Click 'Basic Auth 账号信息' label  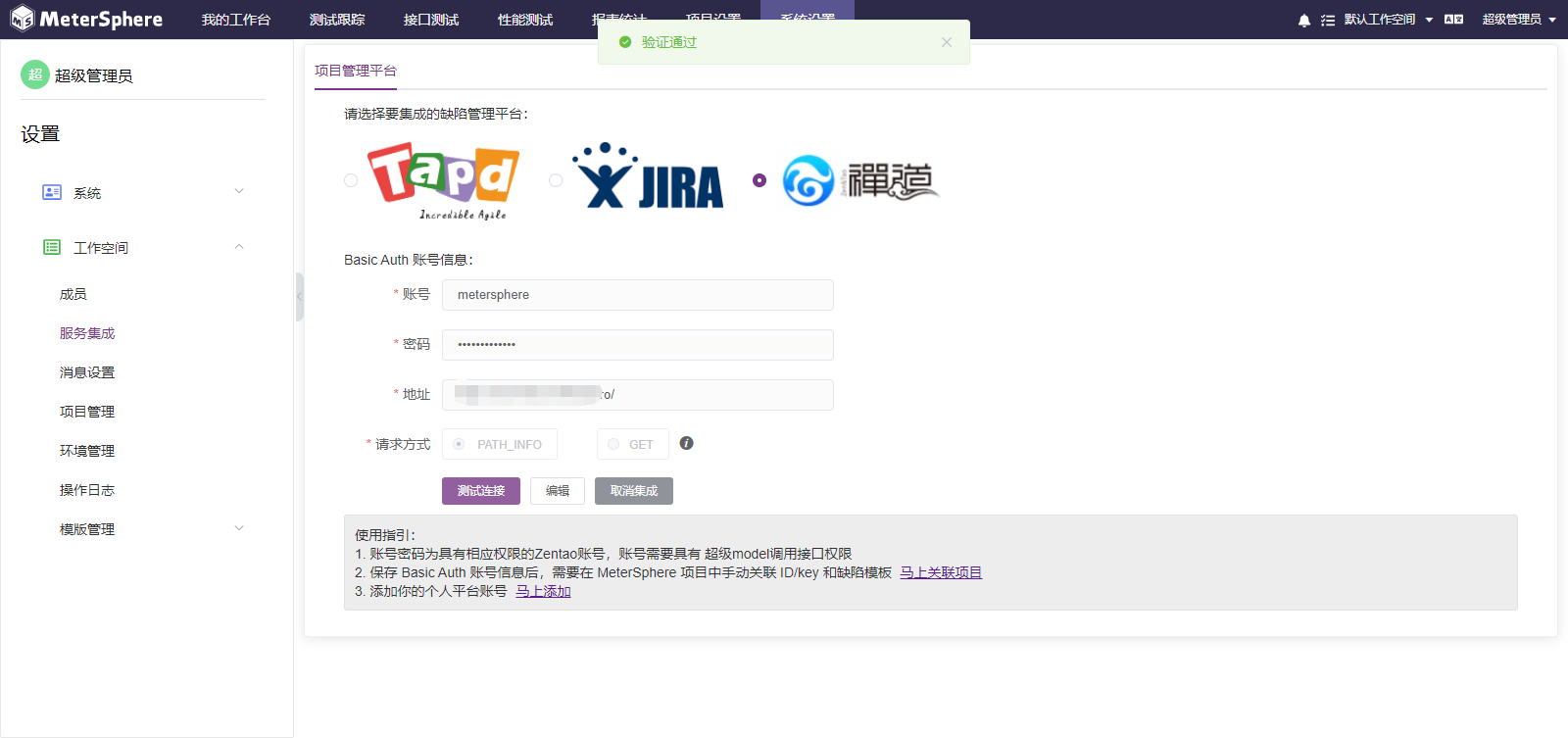409,260
